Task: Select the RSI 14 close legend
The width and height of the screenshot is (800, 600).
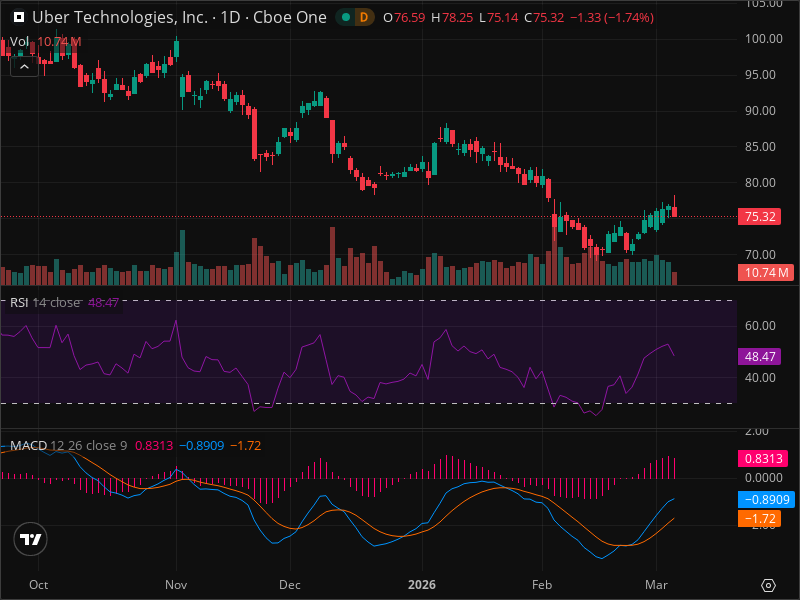Action: [45, 303]
